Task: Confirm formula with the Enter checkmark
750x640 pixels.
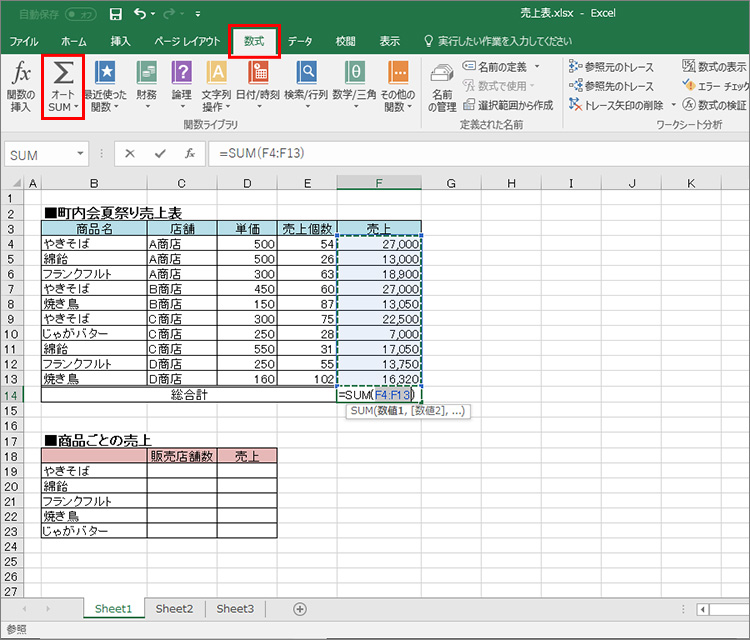Action: click(x=160, y=154)
